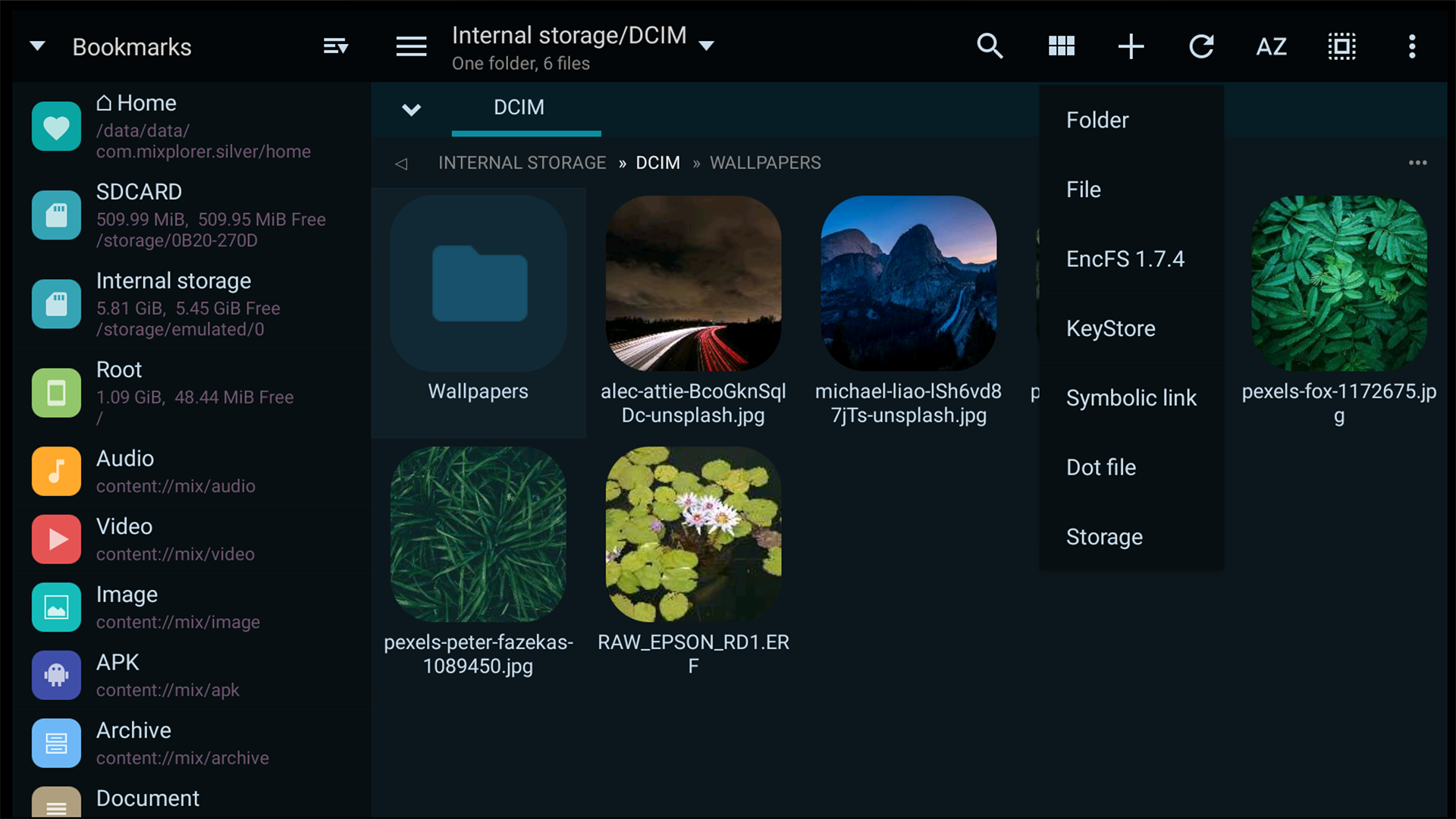Go to INTERNAL STORAGE in breadcrumb
The height and width of the screenshot is (819, 1456).
522,162
